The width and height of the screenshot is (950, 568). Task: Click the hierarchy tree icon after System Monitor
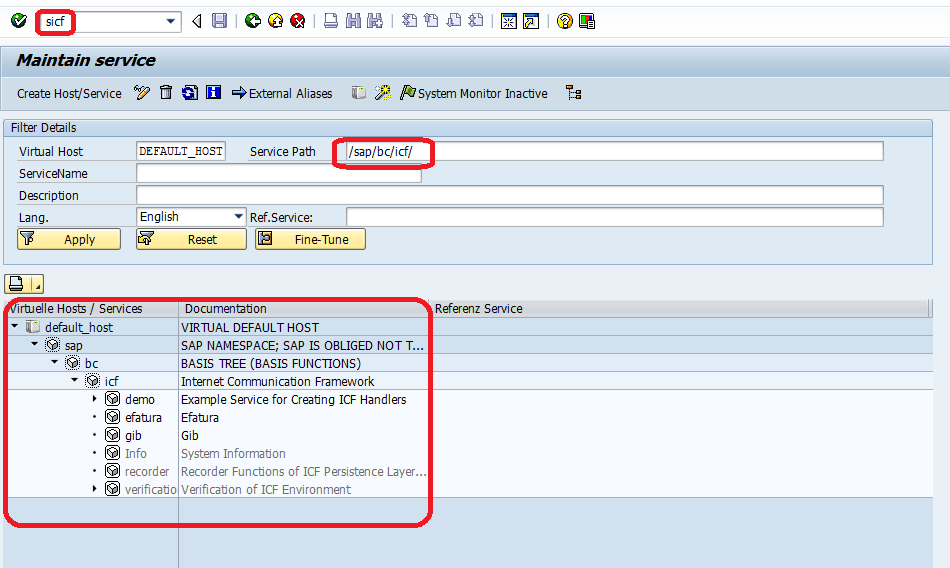coord(573,93)
